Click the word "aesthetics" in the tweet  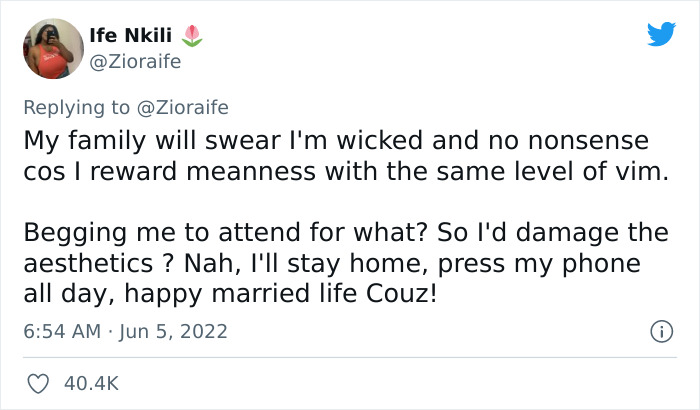97,264
